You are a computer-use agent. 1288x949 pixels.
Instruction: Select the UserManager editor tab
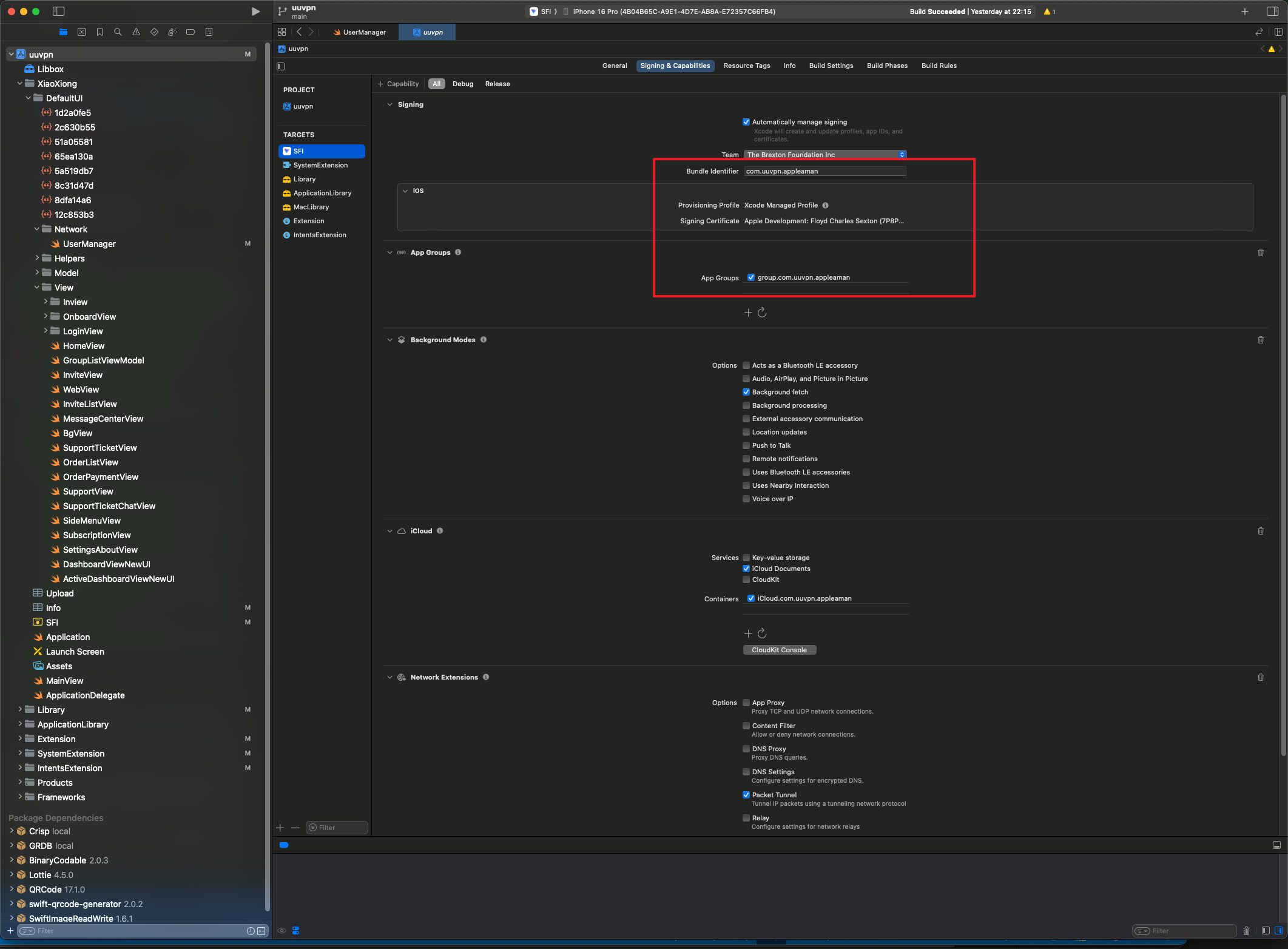[360, 32]
